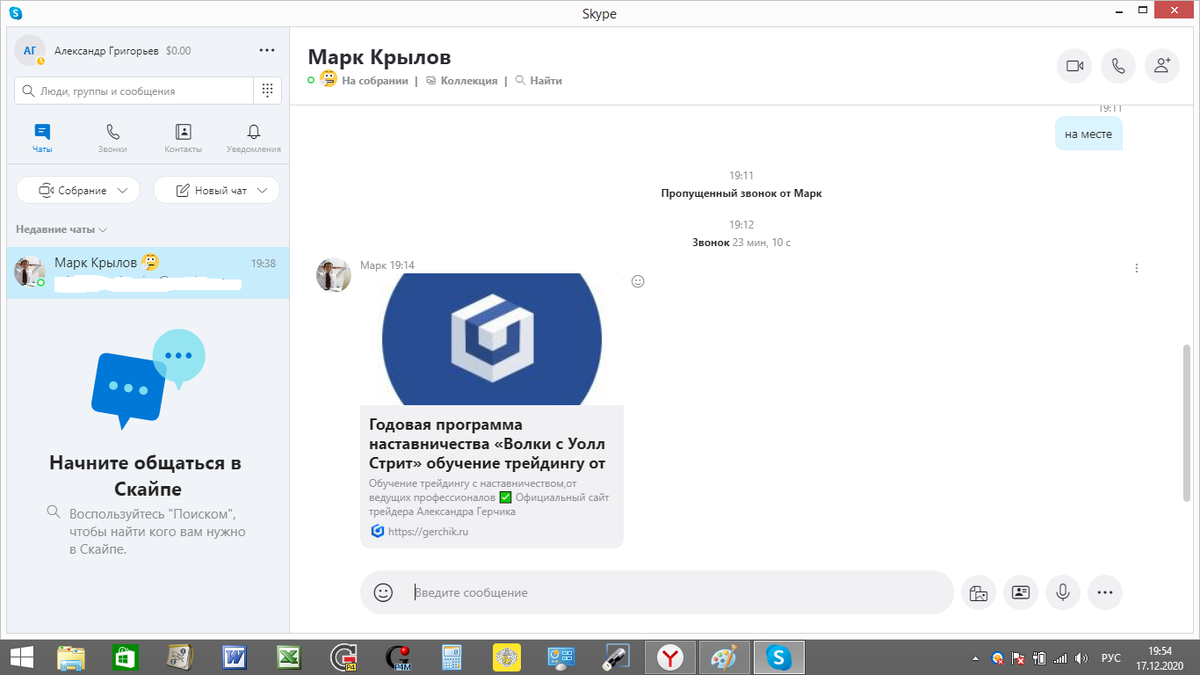Click the Люди, группы и сообщения search field
The height and width of the screenshot is (675, 1200).
coord(133,90)
